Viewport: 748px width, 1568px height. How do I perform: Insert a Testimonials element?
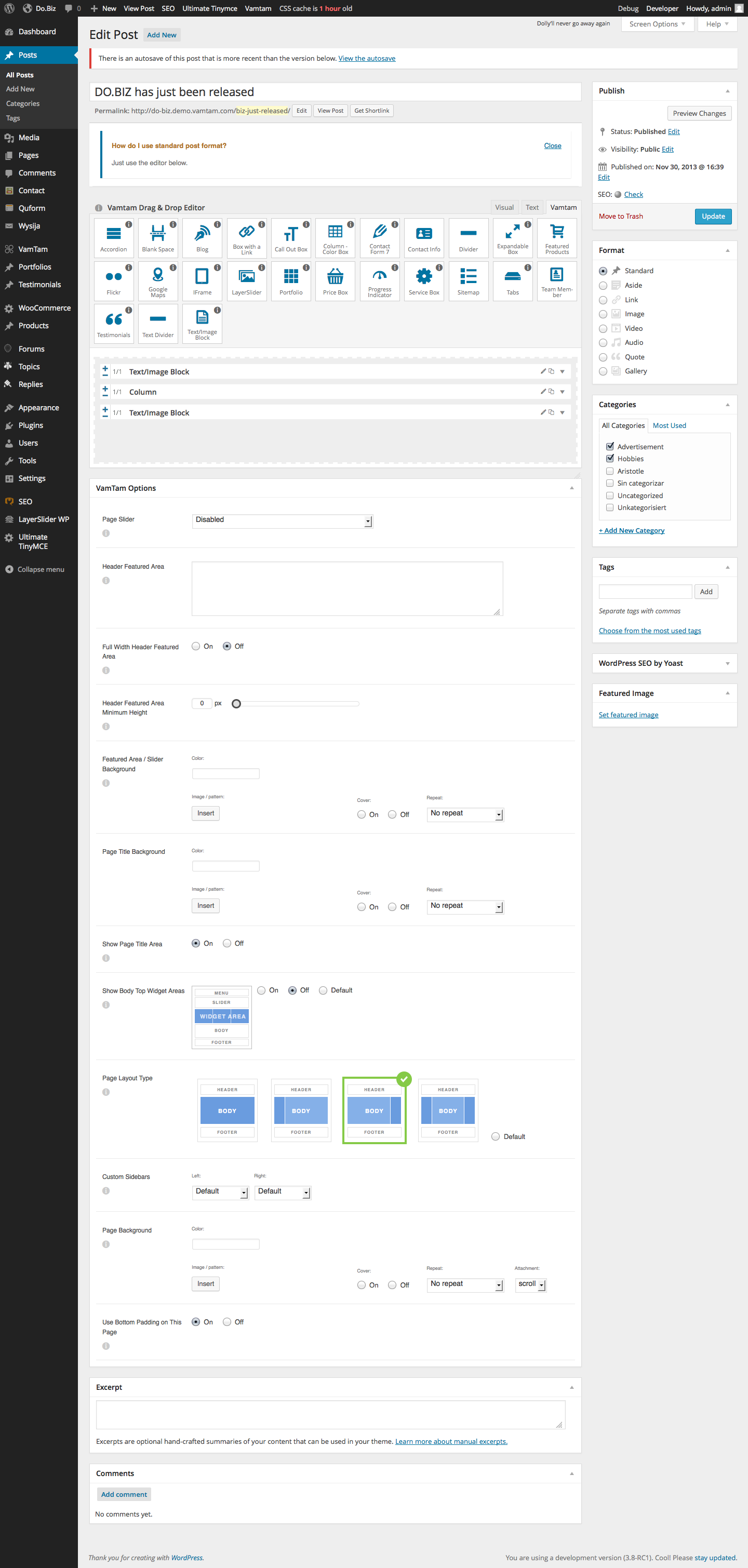114,324
